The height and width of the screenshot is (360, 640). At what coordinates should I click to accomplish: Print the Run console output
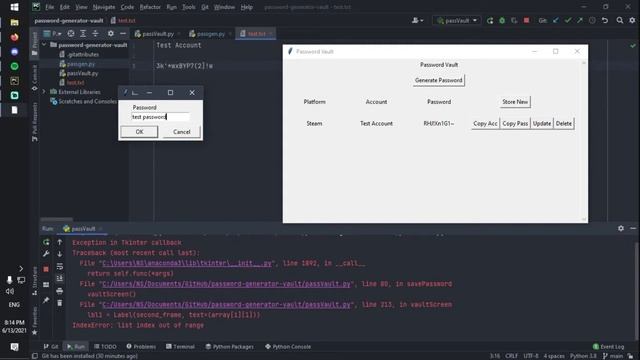tap(60, 291)
